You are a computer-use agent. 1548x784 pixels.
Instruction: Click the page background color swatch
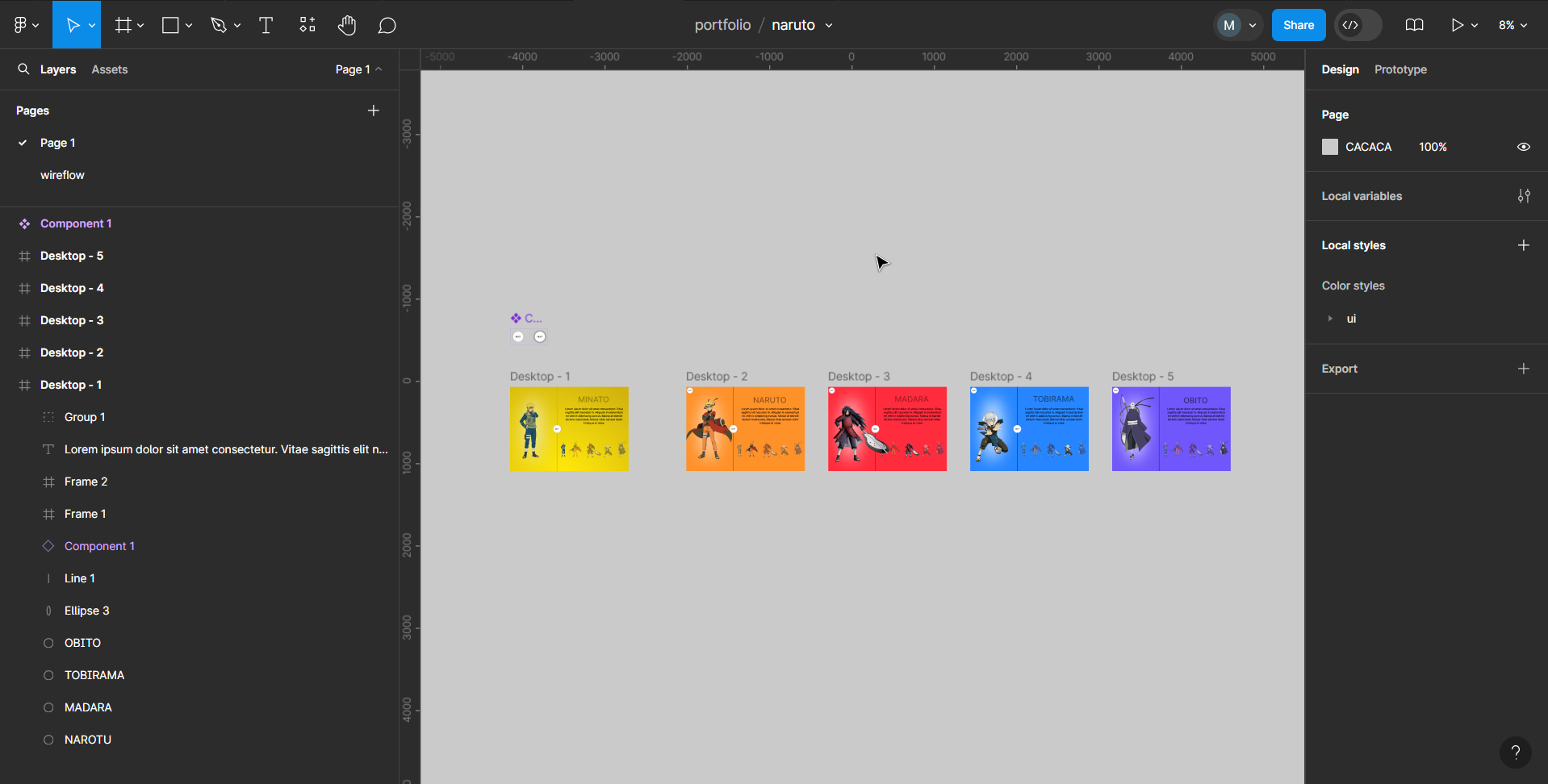1330,147
